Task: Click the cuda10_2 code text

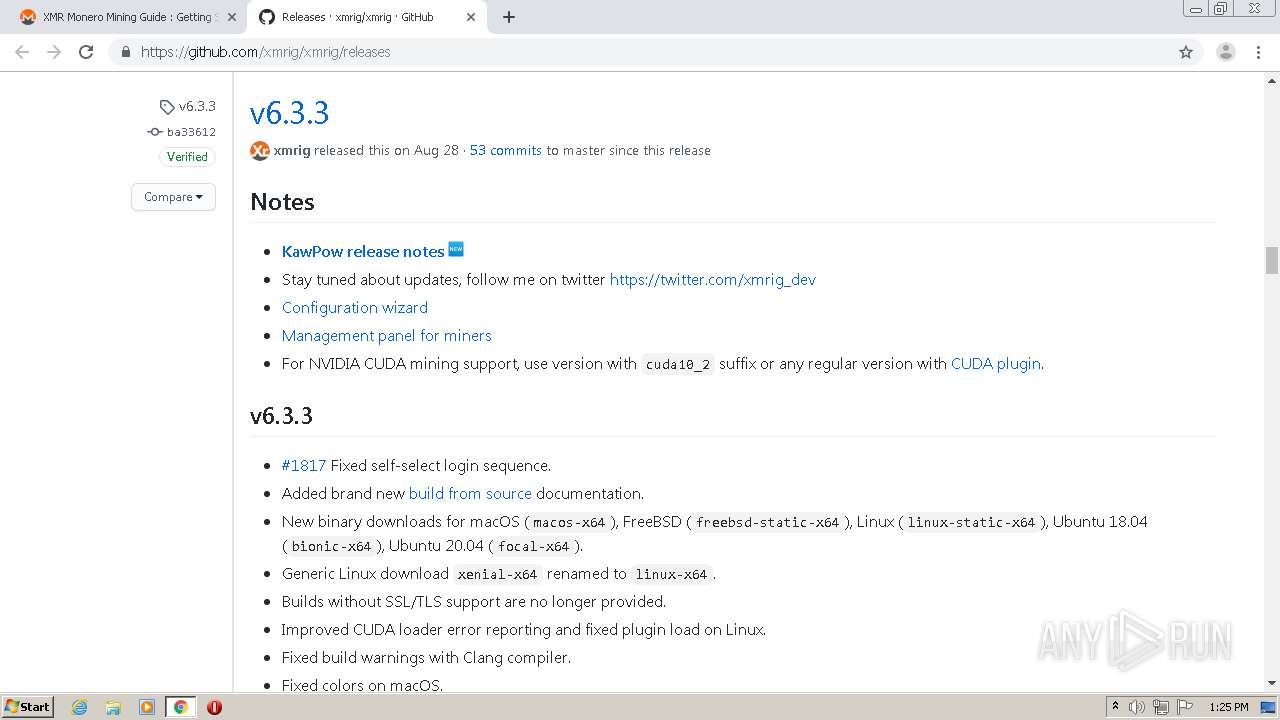Action: coord(678,364)
